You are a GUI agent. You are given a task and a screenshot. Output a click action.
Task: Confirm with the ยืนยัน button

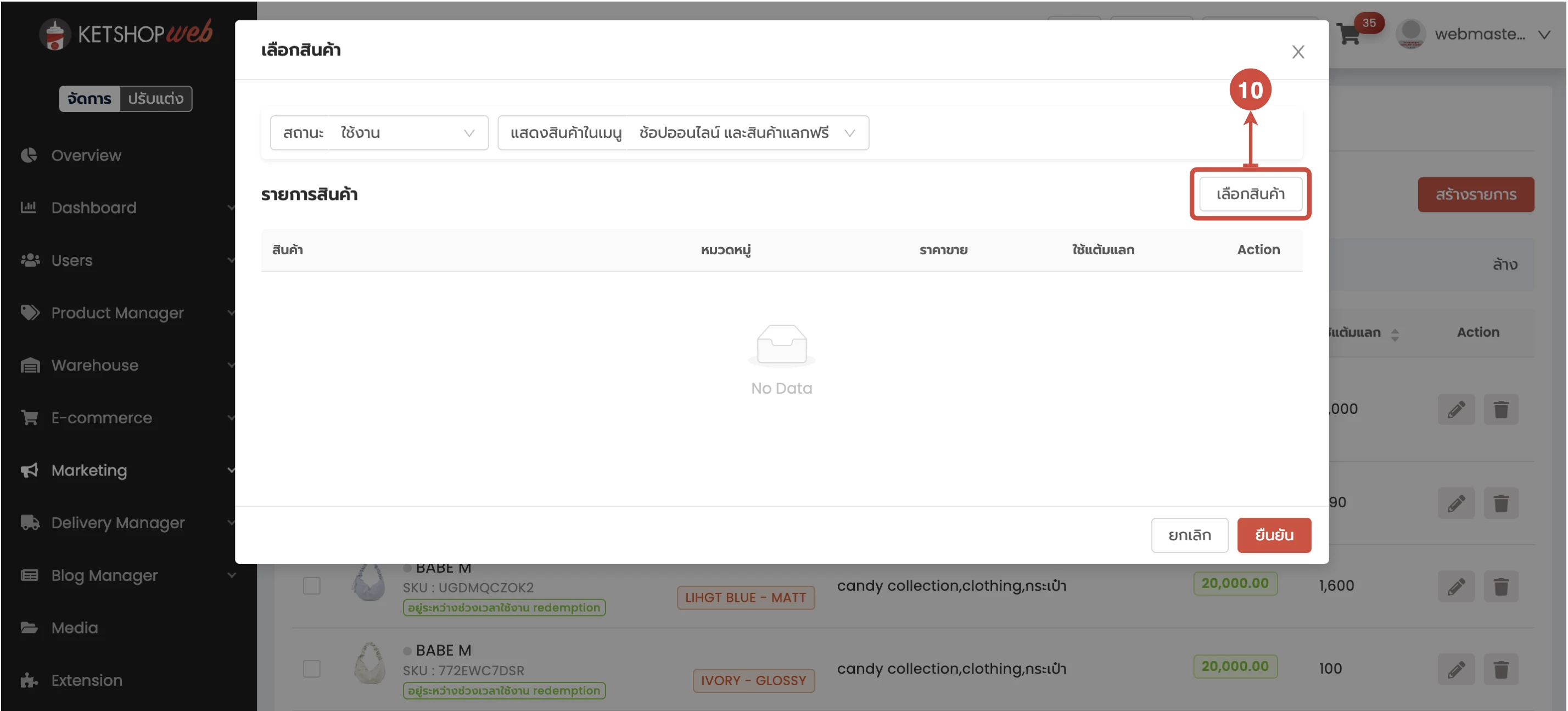click(x=1274, y=535)
